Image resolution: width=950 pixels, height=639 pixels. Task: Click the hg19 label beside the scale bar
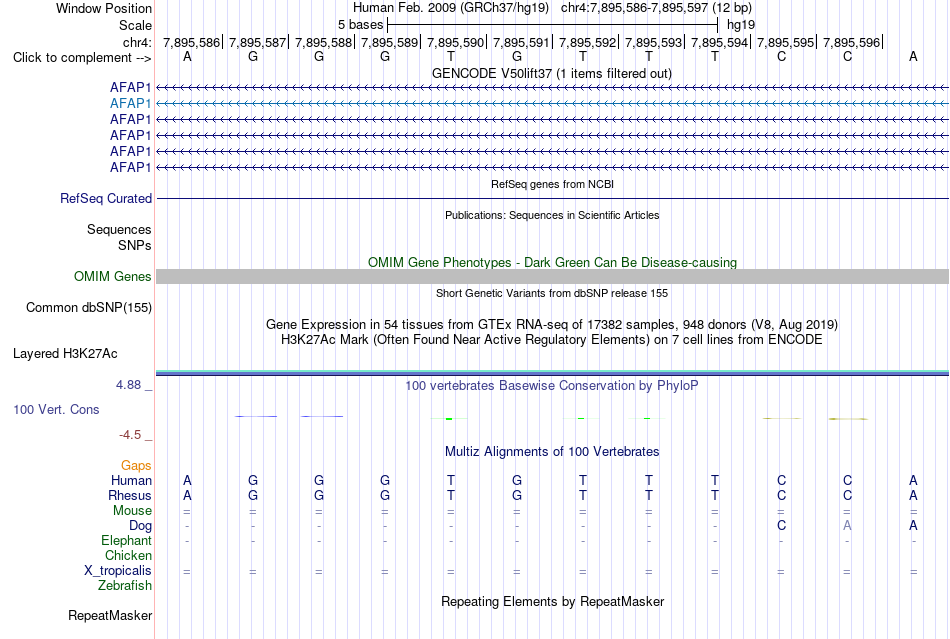[x=741, y=25]
